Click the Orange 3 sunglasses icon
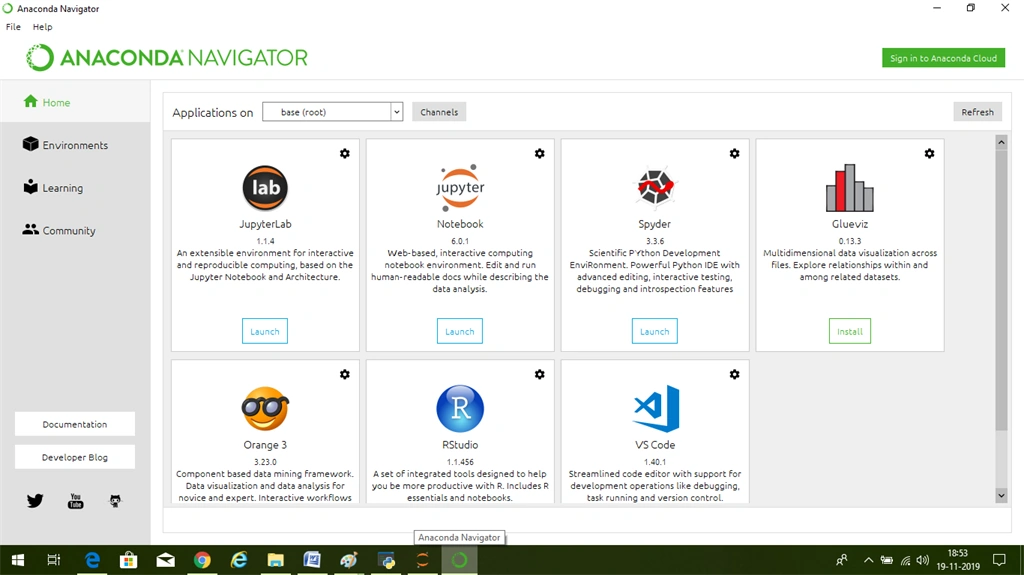The width and height of the screenshot is (1024, 575). [265, 408]
